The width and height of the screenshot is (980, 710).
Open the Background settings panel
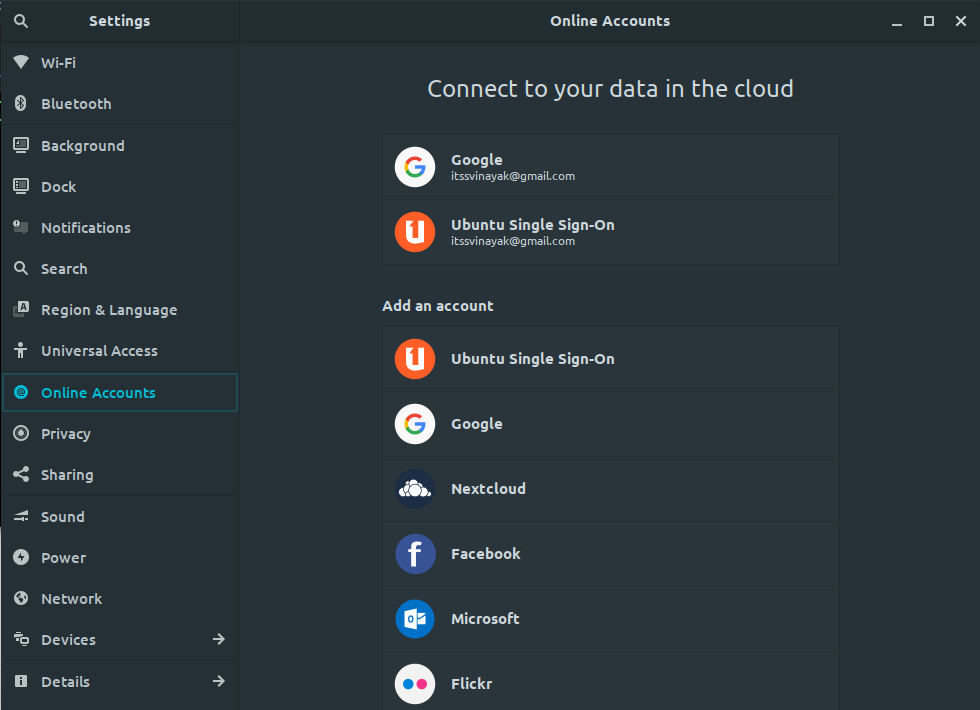coord(83,146)
